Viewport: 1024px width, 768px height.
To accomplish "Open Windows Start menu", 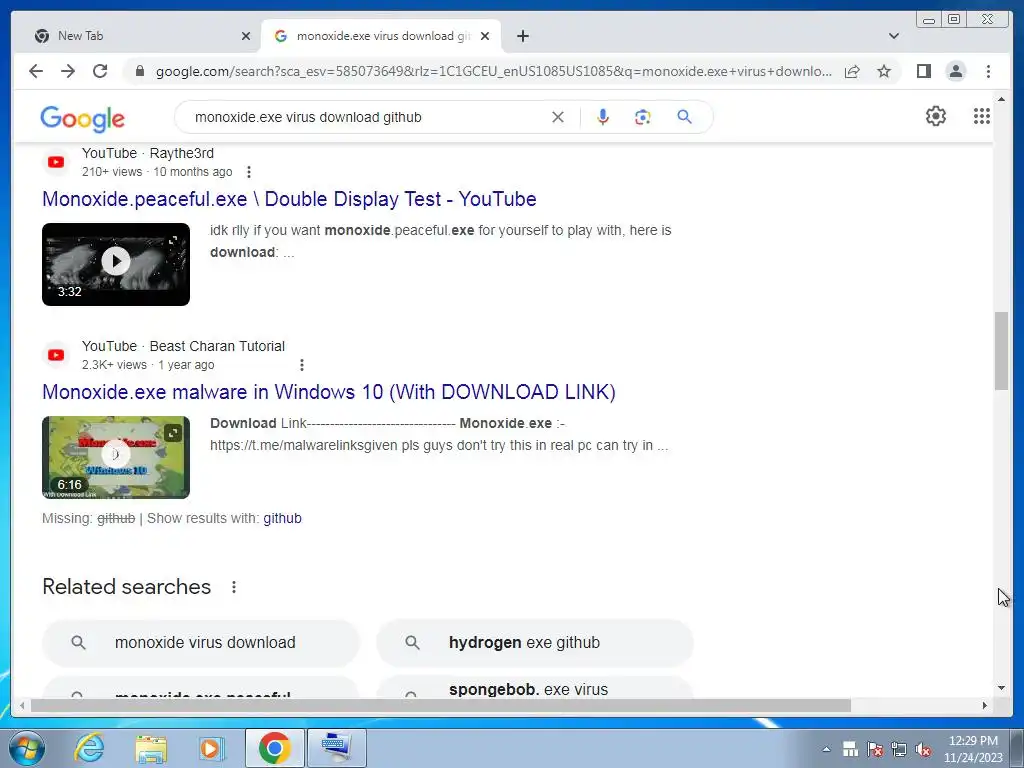I will 26,748.
